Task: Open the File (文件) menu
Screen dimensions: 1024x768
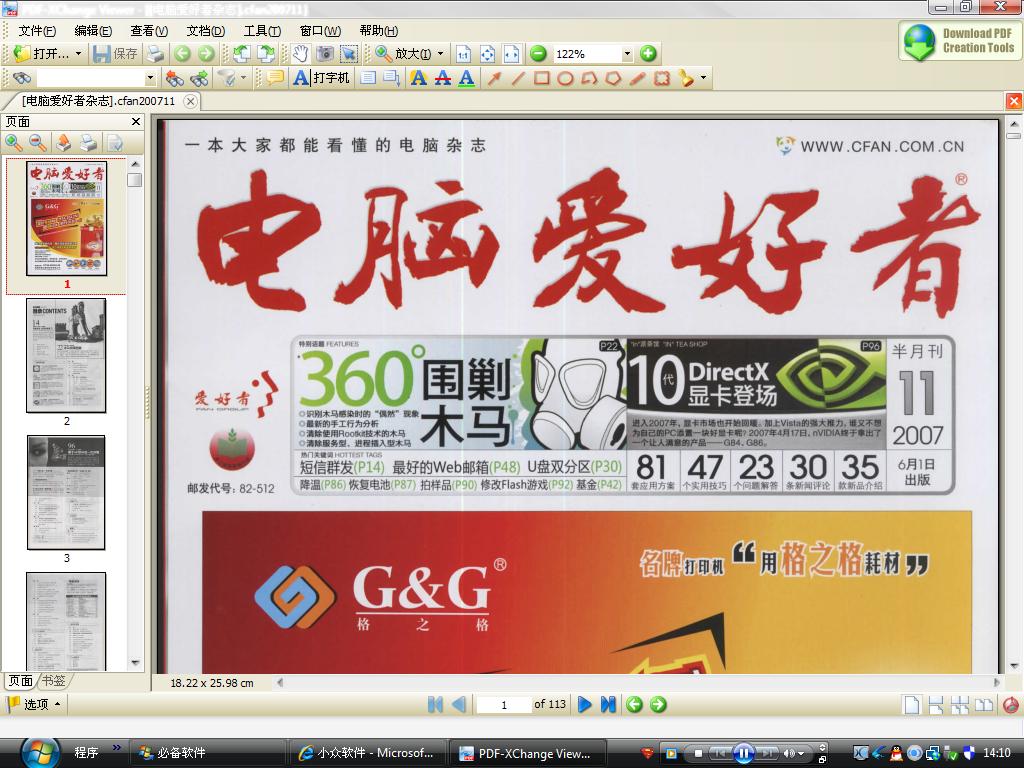Action: [x=37, y=31]
